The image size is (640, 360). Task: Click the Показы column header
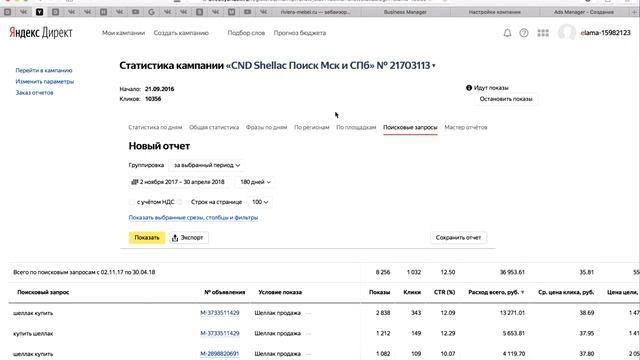(380, 292)
